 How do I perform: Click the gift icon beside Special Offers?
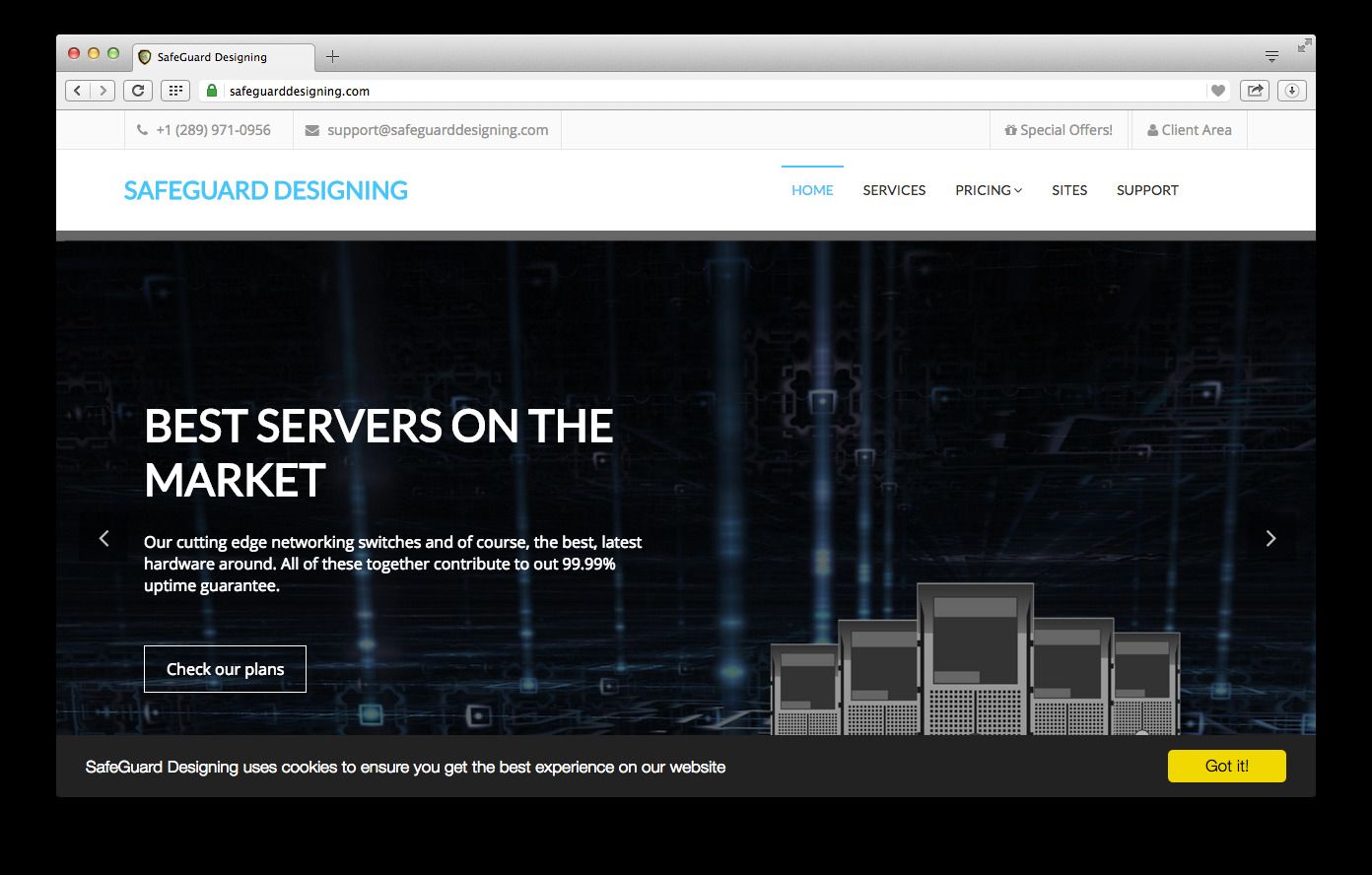click(1009, 129)
